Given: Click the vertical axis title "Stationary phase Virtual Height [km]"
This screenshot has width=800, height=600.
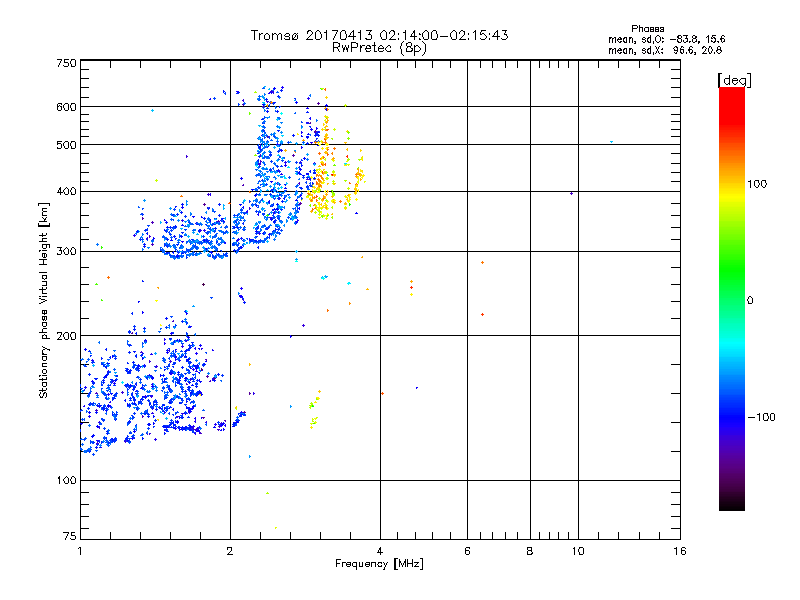Looking at the screenshot, I should (43, 300).
